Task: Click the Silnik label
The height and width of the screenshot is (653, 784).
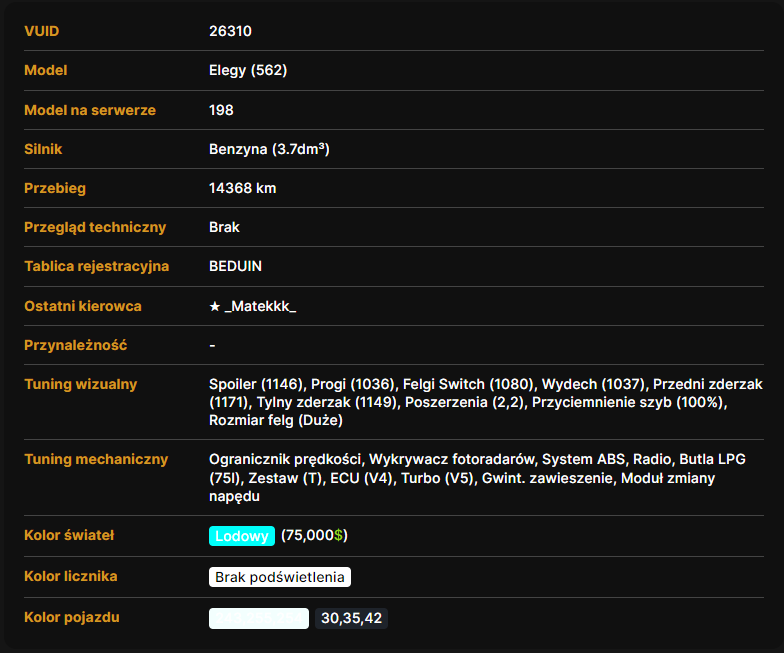Action: tap(43, 149)
